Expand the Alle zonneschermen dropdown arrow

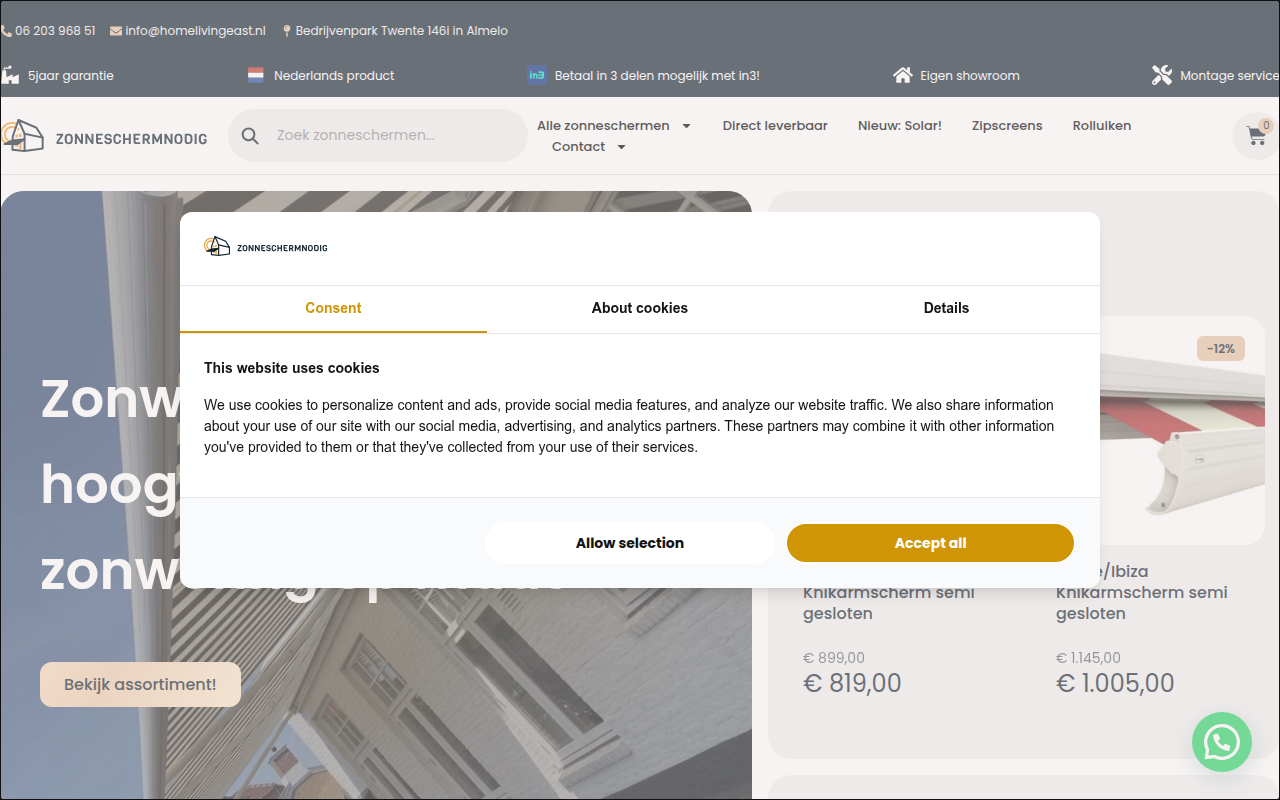[x=686, y=126]
